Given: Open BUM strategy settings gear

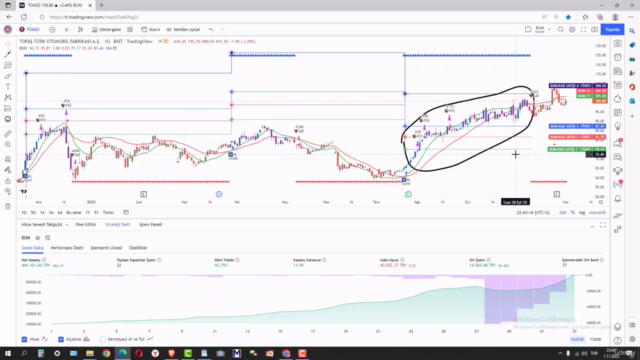Looking at the screenshot, I should [38, 238].
